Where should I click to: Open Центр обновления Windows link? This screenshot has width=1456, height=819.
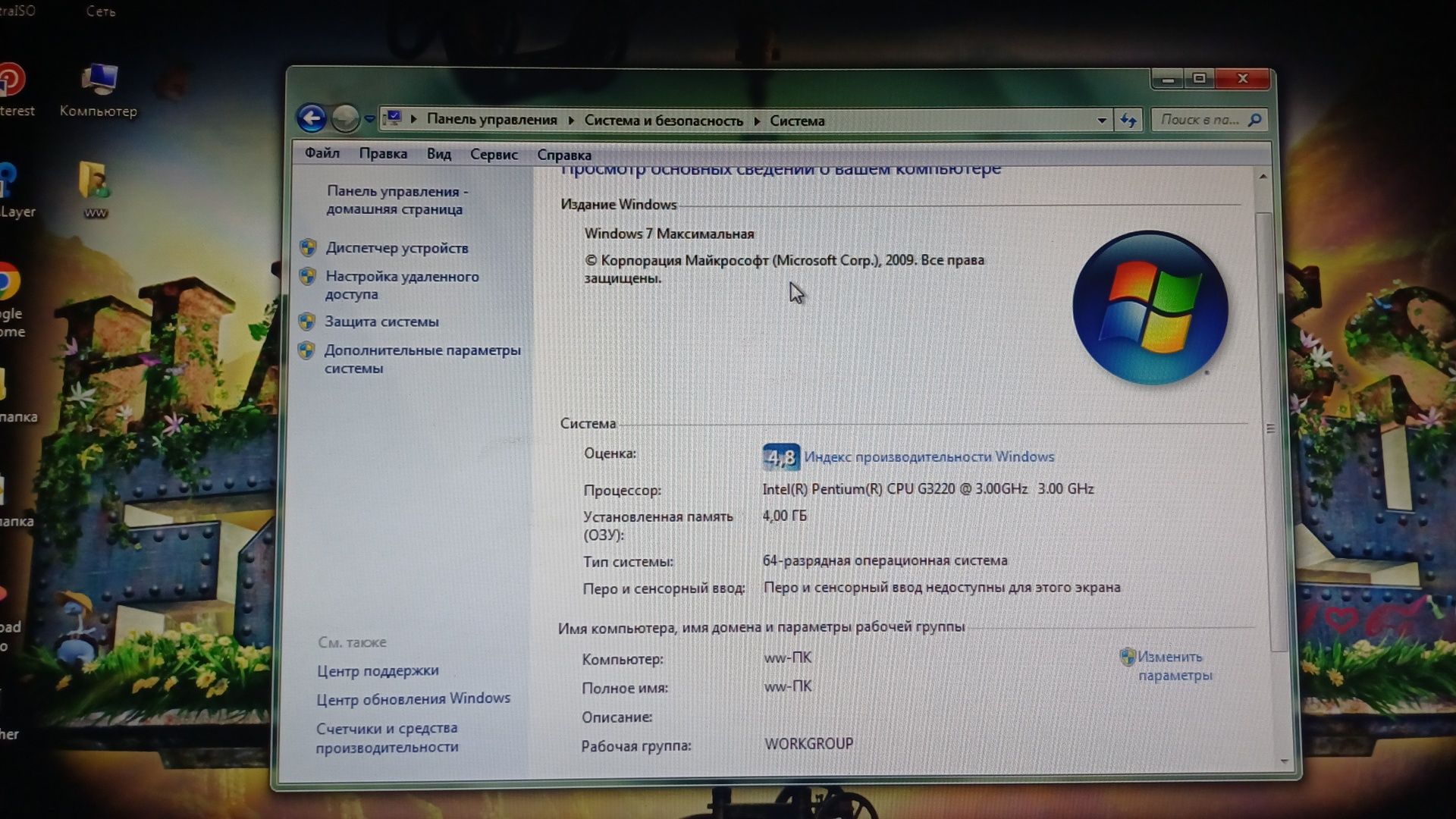[x=413, y=699]
